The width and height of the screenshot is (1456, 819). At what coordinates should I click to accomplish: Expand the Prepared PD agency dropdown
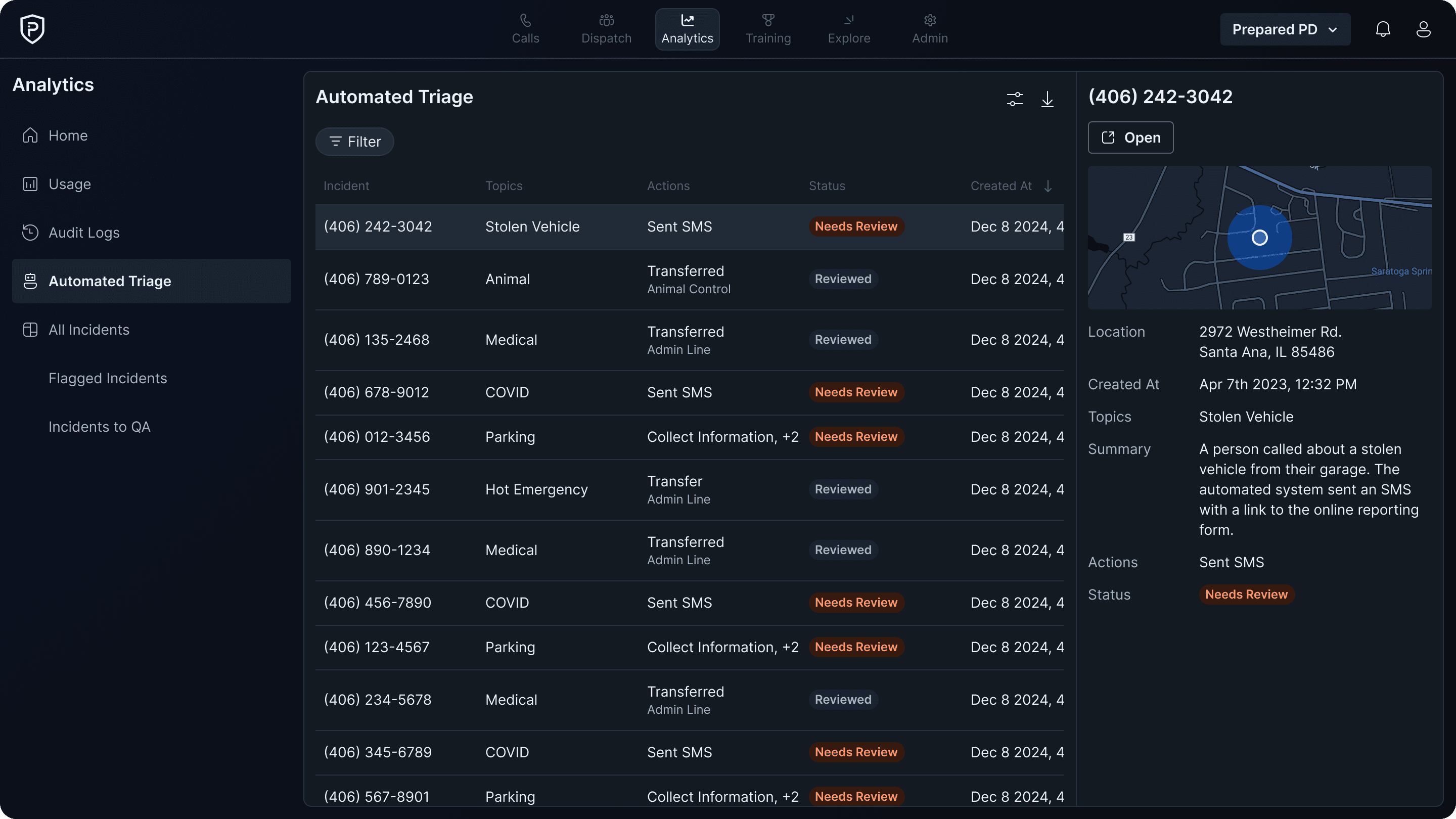(x=1284, y=29)
